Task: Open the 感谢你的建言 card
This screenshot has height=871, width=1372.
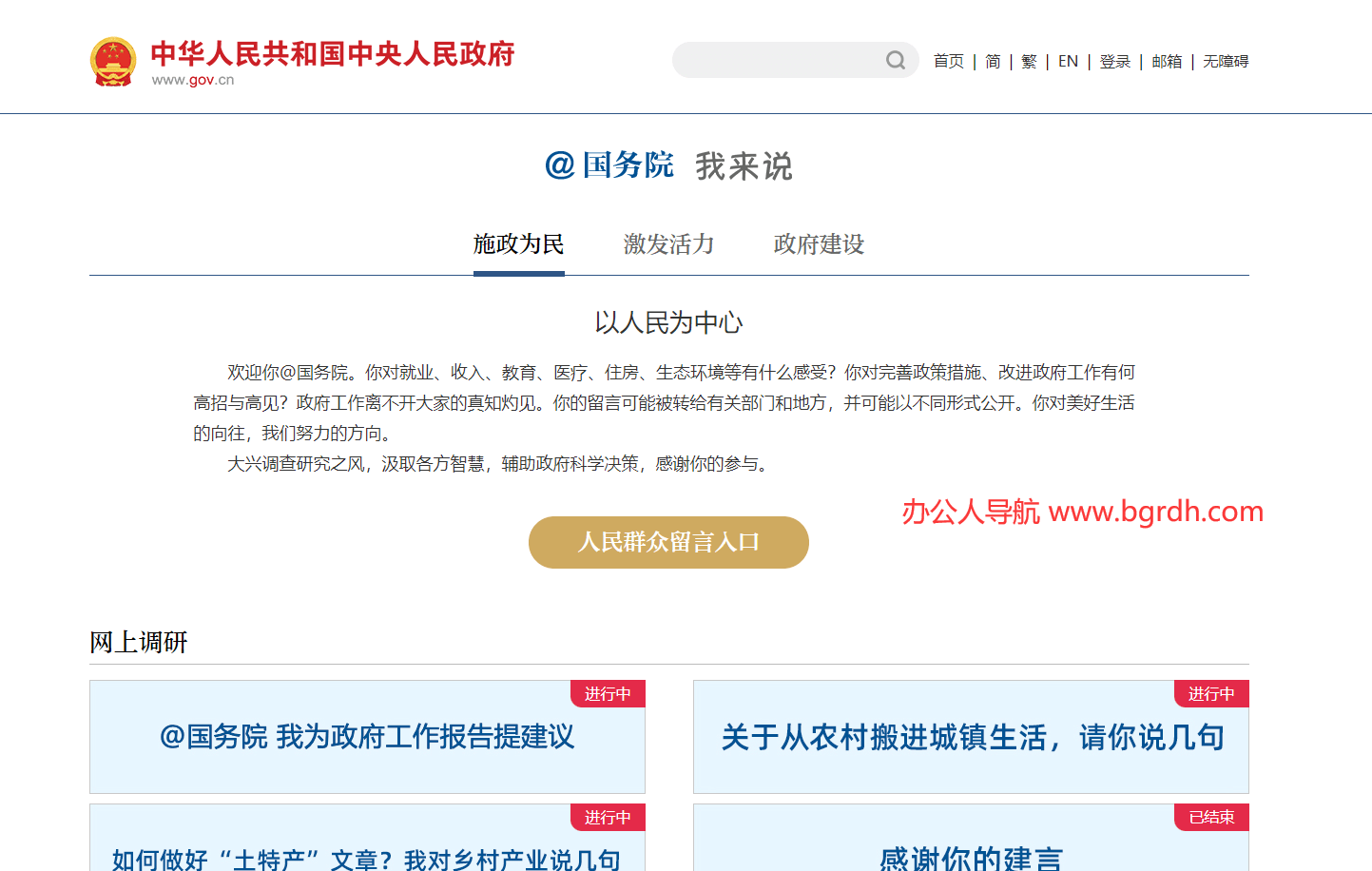Action: coord(971,856)
